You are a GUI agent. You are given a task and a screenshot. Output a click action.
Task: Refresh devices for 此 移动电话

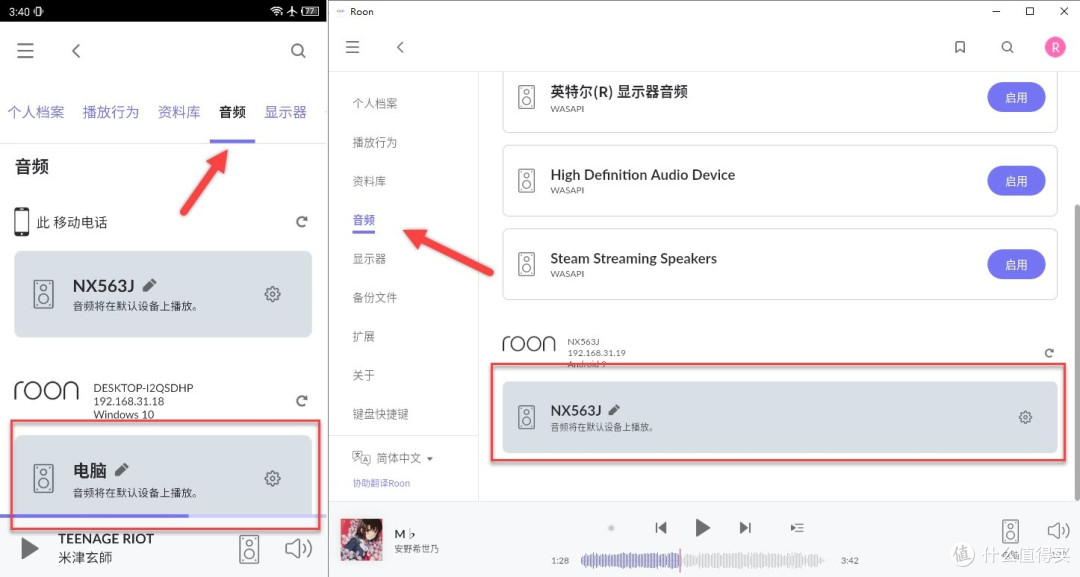coord(301,221)
